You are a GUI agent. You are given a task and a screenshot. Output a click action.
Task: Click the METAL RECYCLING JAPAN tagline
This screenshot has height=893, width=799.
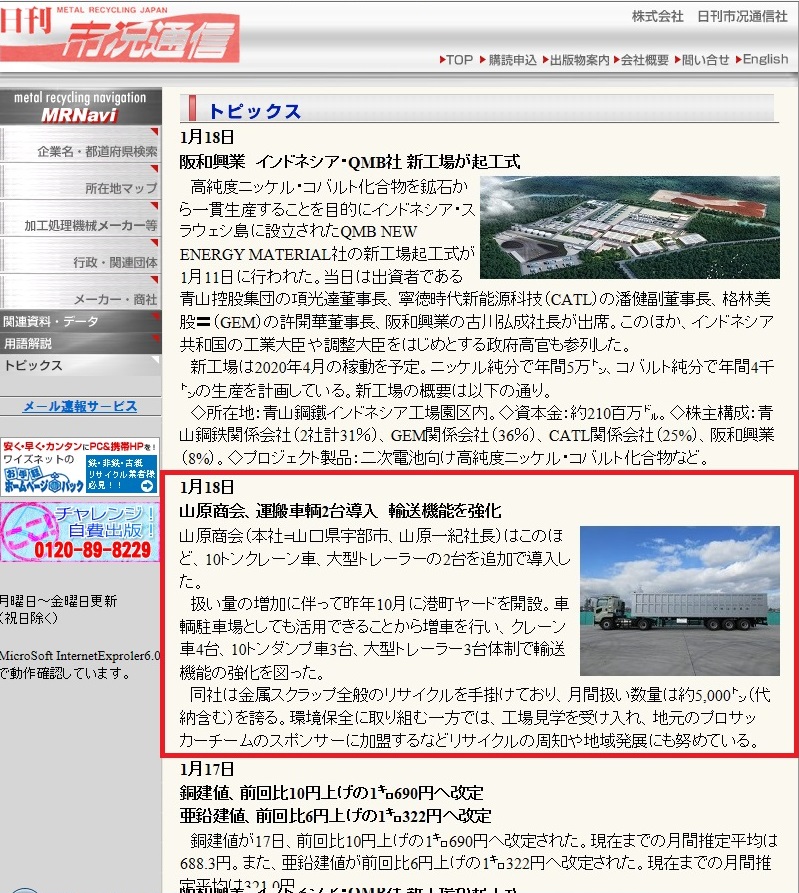coord(112,10)
